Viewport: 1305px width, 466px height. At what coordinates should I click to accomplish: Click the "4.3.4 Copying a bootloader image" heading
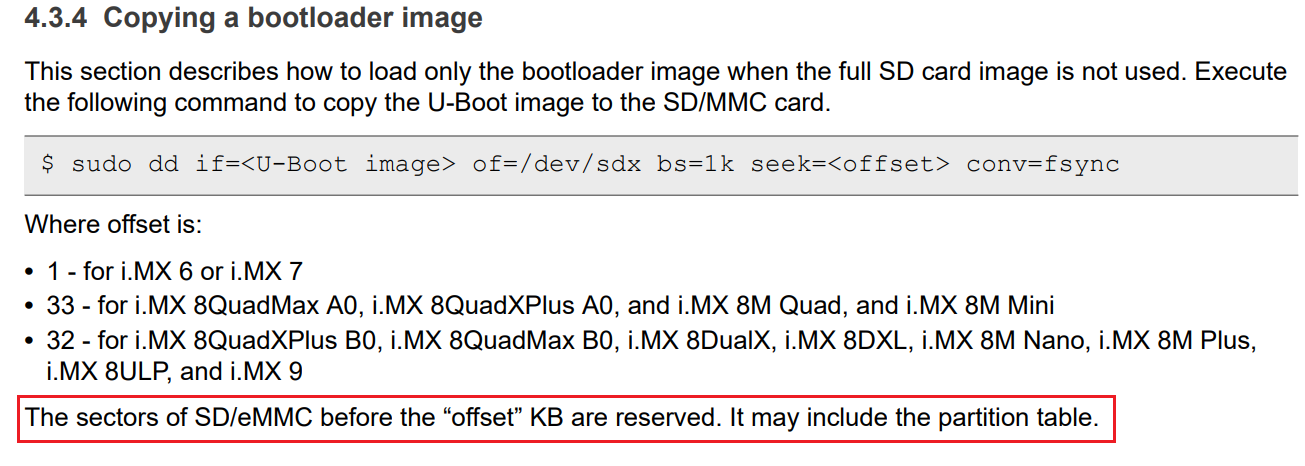[x=254, y=18]
